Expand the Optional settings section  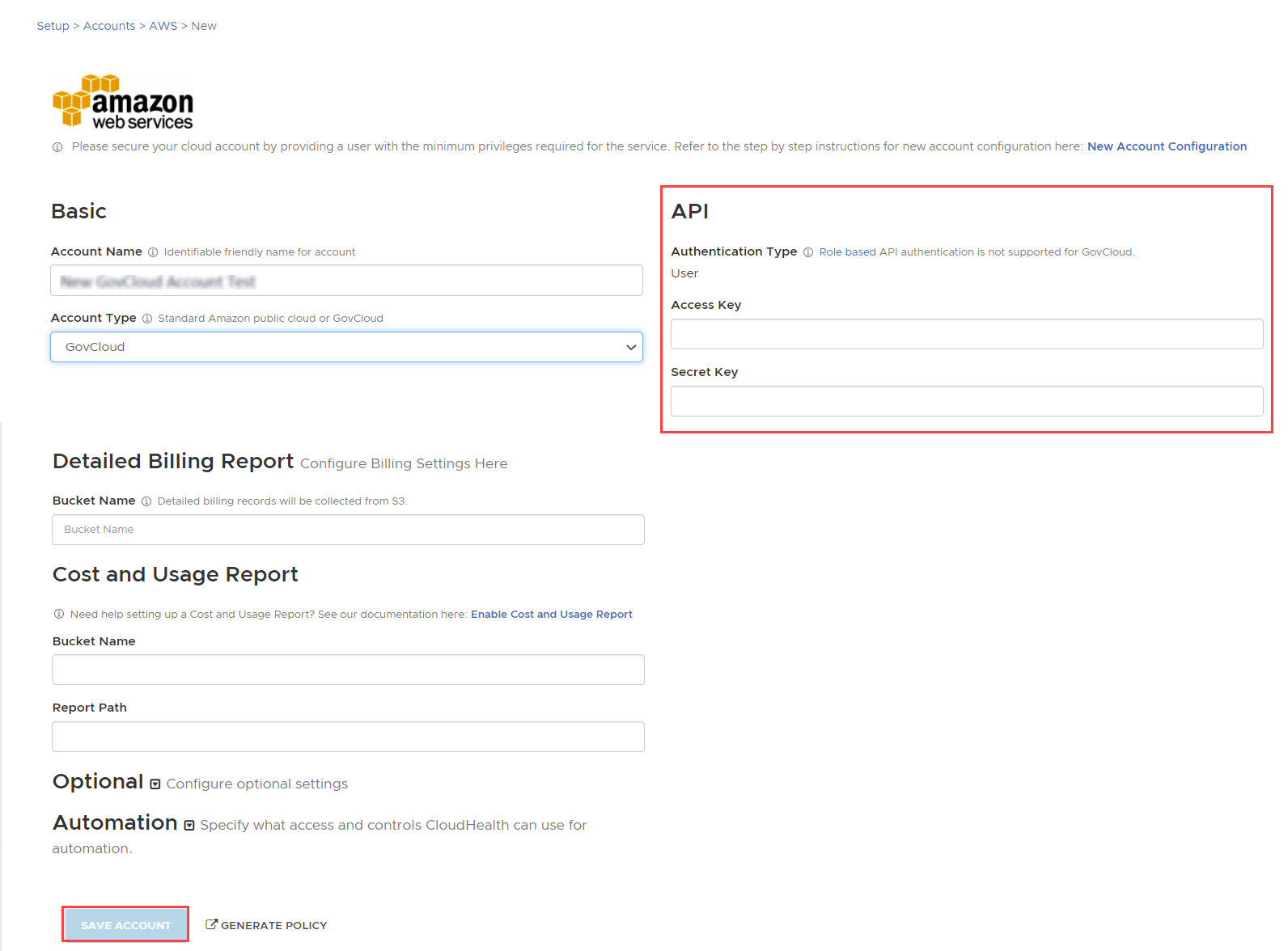pos(155,784)
